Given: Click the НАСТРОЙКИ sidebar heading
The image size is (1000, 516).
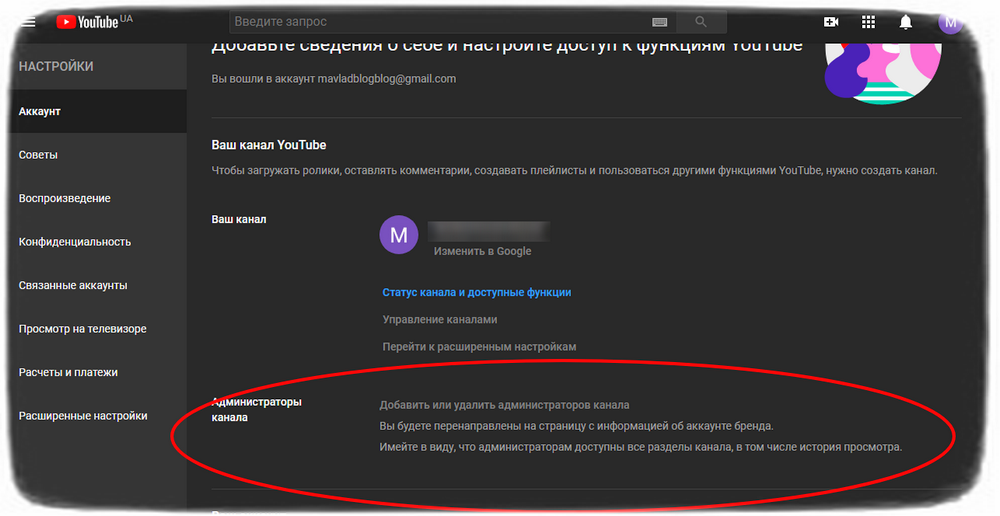Looking at the screenshot, I should [x=56, y=66].
